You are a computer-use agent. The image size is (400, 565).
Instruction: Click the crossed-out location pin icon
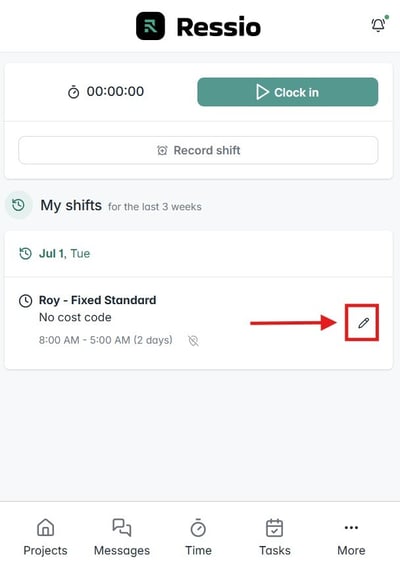coord(194,341)
